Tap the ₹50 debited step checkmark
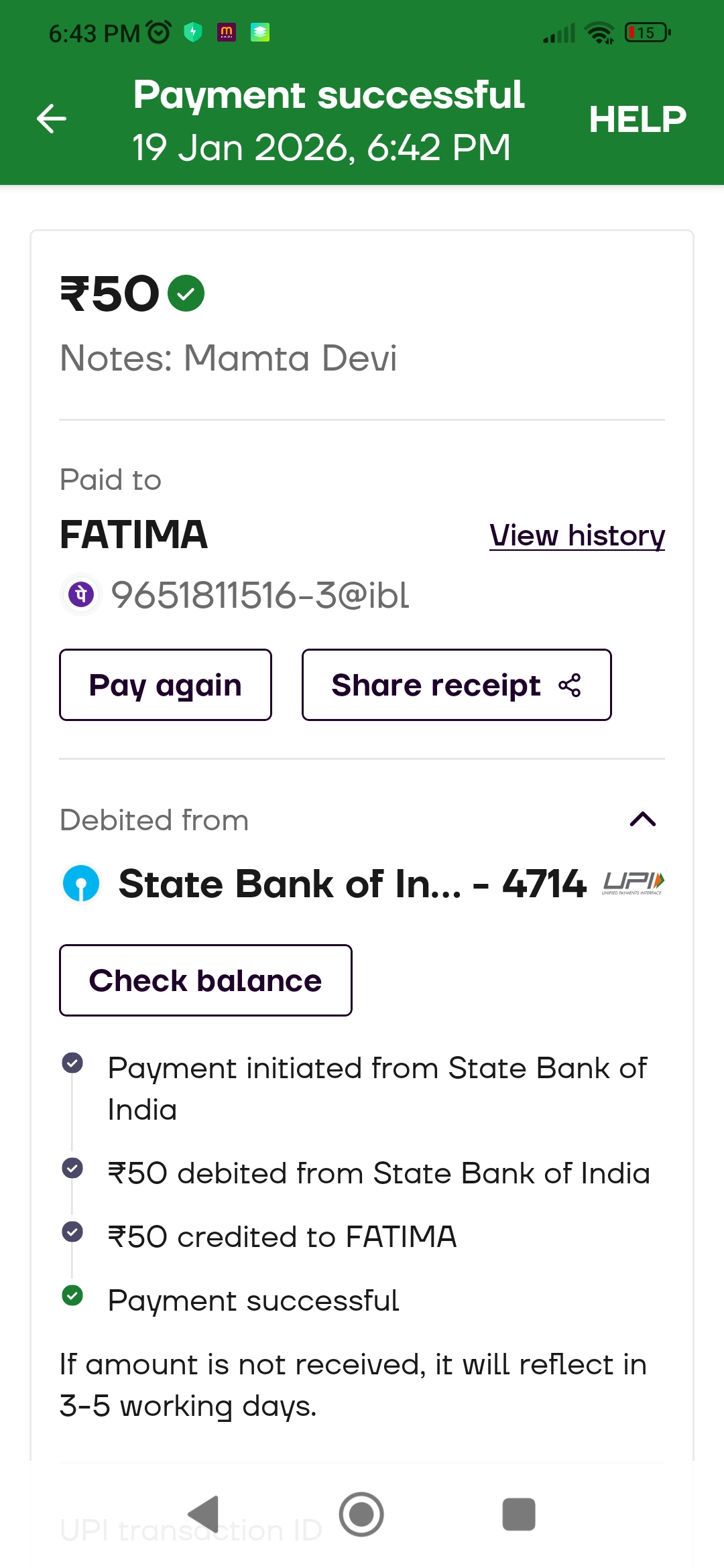 tap(72, 1168)
